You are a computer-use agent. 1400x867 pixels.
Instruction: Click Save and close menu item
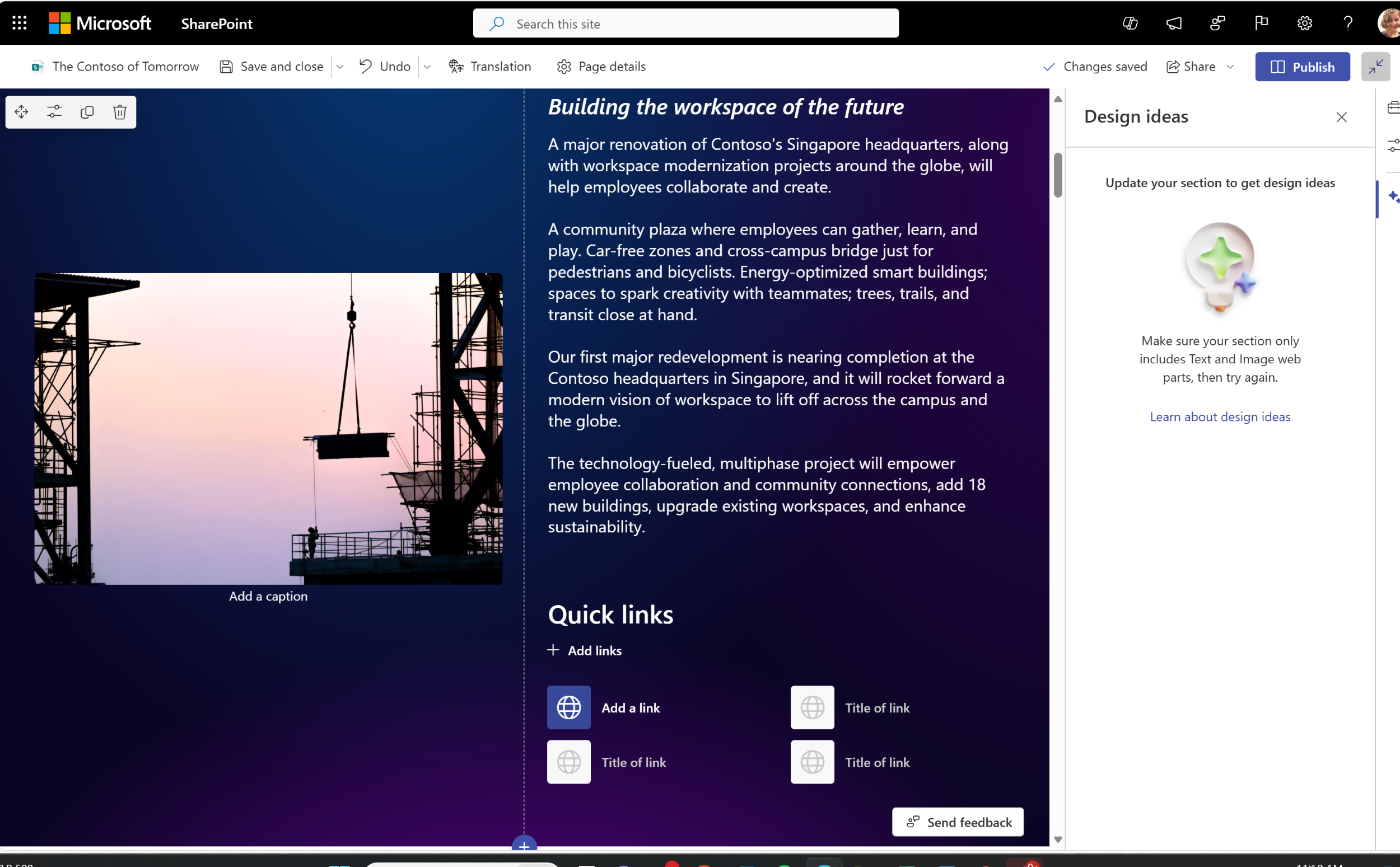point(272,66)
